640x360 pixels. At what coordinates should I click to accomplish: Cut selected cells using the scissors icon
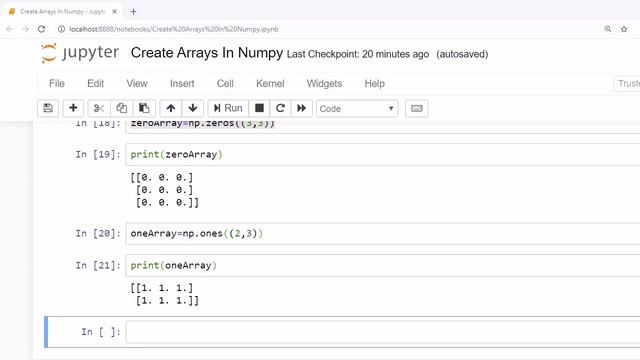99,108
